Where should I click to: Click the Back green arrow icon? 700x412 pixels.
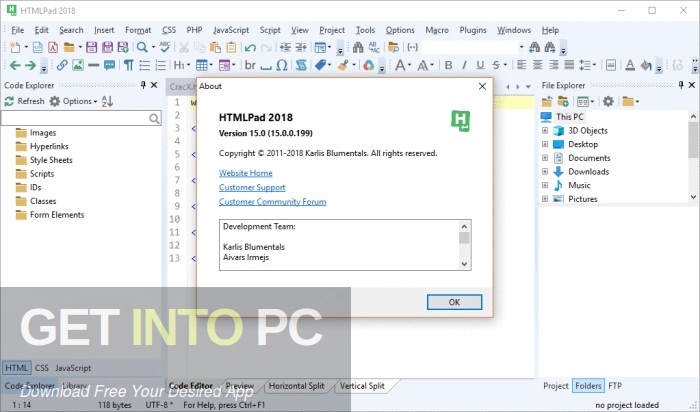pyautogui.click(x=15, y=66)
